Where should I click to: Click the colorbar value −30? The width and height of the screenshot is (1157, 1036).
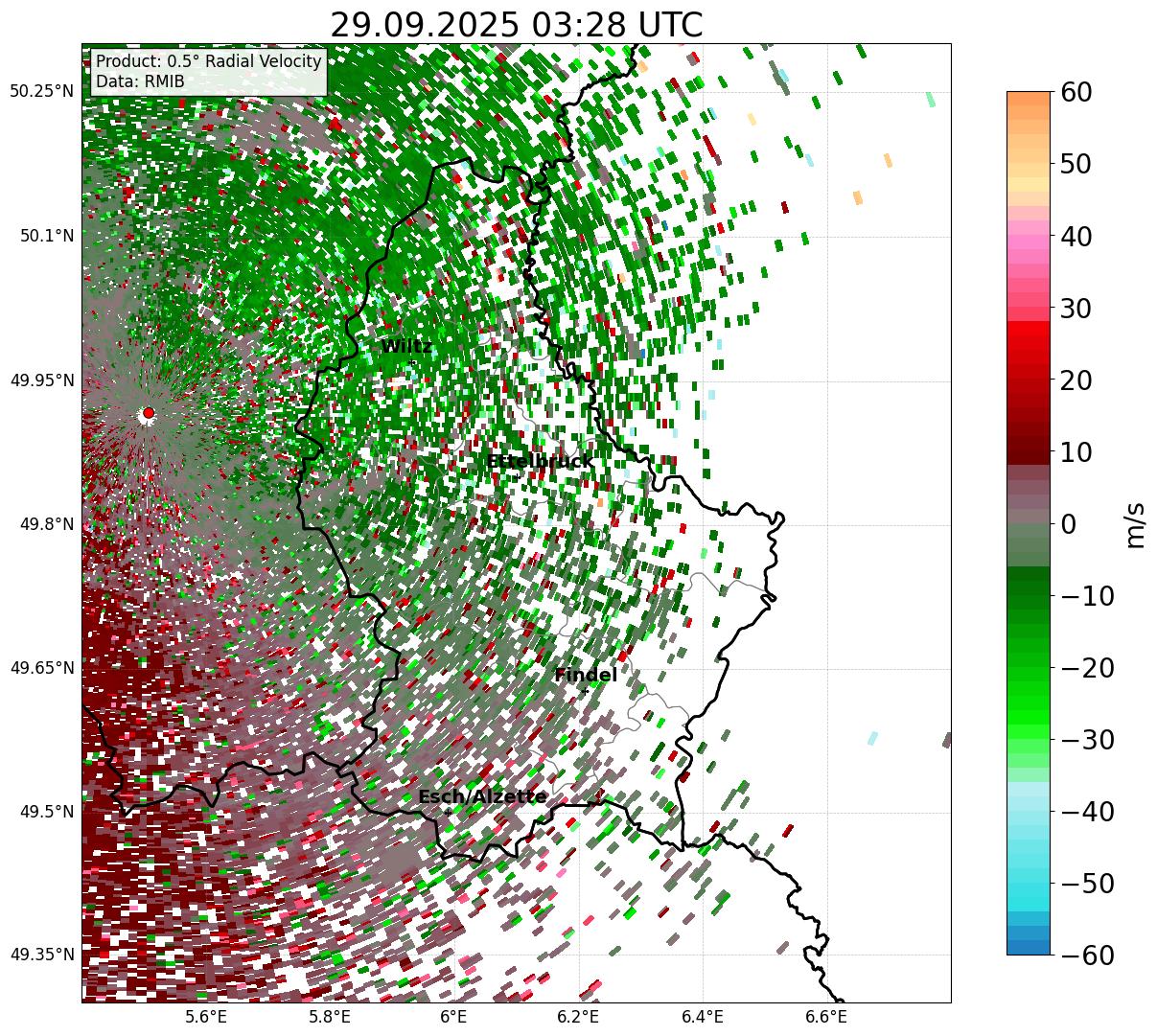(x=1086, y=740)
